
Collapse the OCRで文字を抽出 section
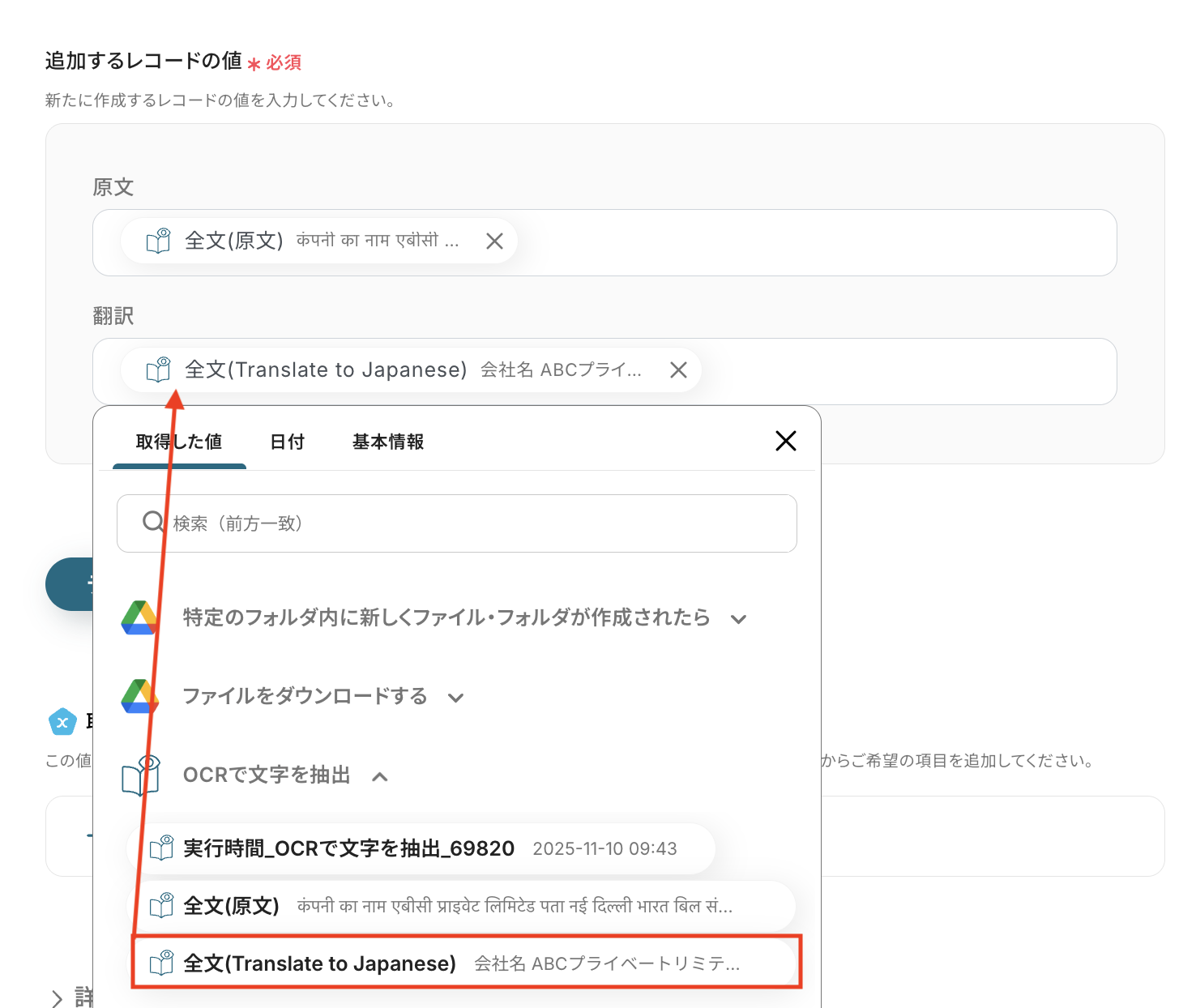(379, 776)
